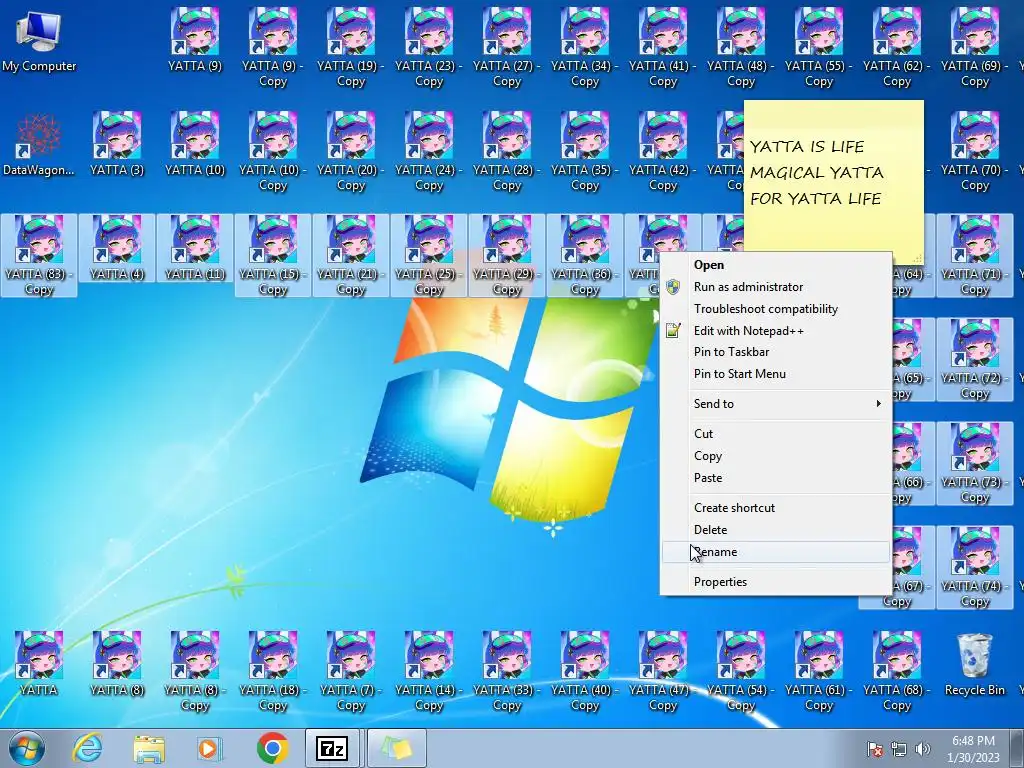Select the YATTA (36) - Copy shortcut
The width and height of the screenshot is (1024, 768).
click(584, 255)
